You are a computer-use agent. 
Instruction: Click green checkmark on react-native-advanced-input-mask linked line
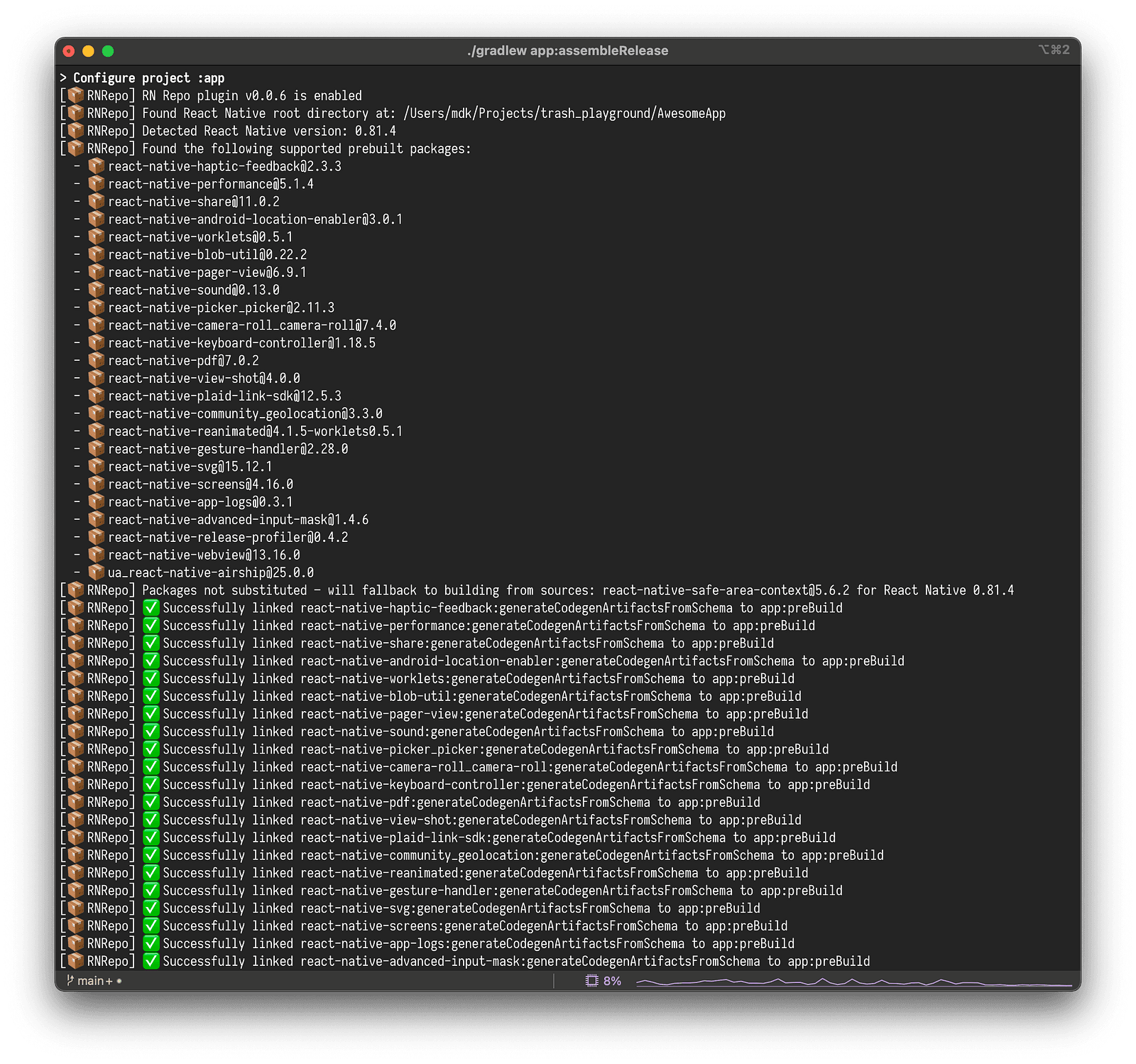[151, 961]
